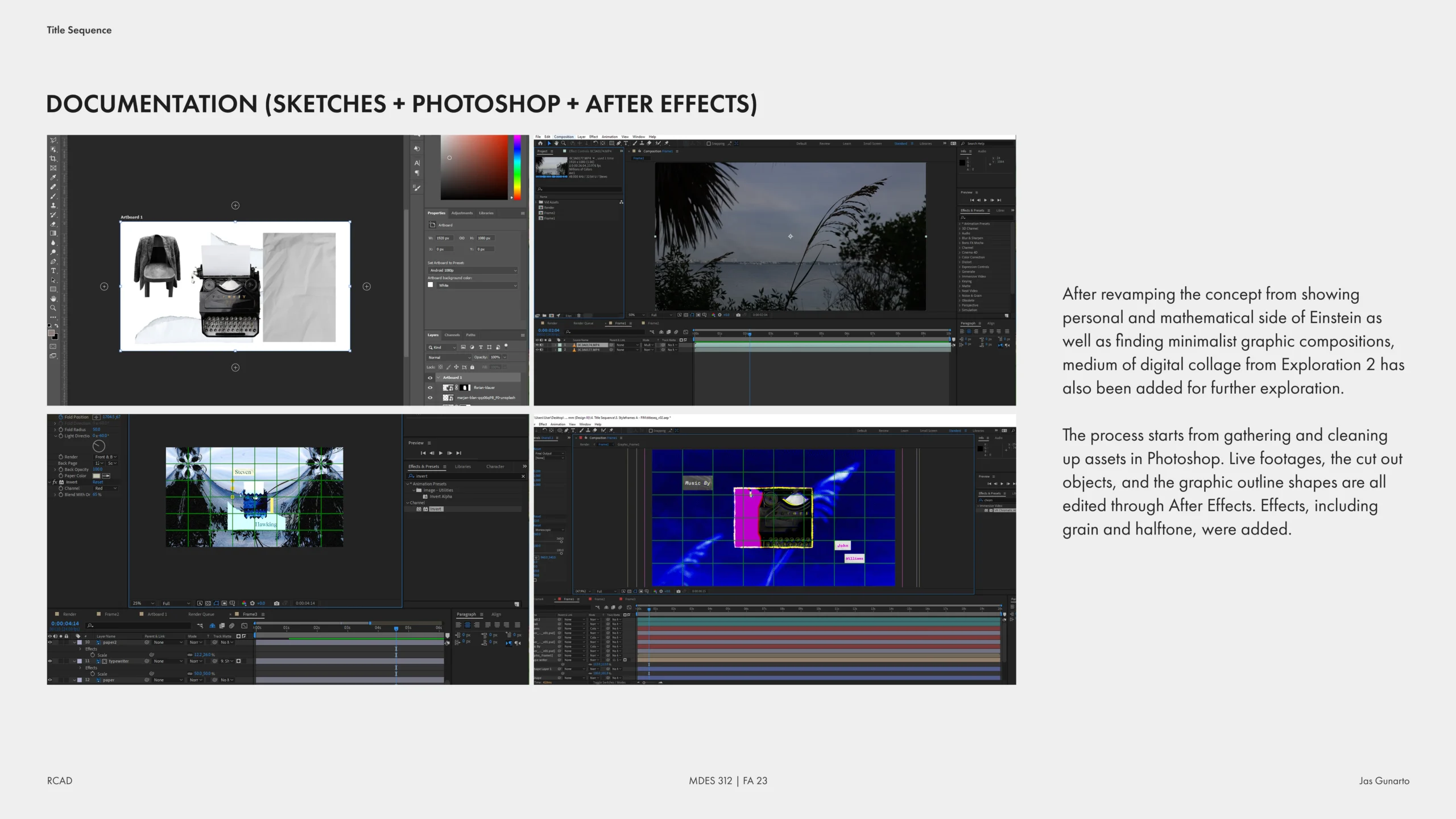The width and height of the screenshot is (1456, 819).
Task: Pick the Horizontal Type tool in Photoshop
Action: tap(53, 271)
